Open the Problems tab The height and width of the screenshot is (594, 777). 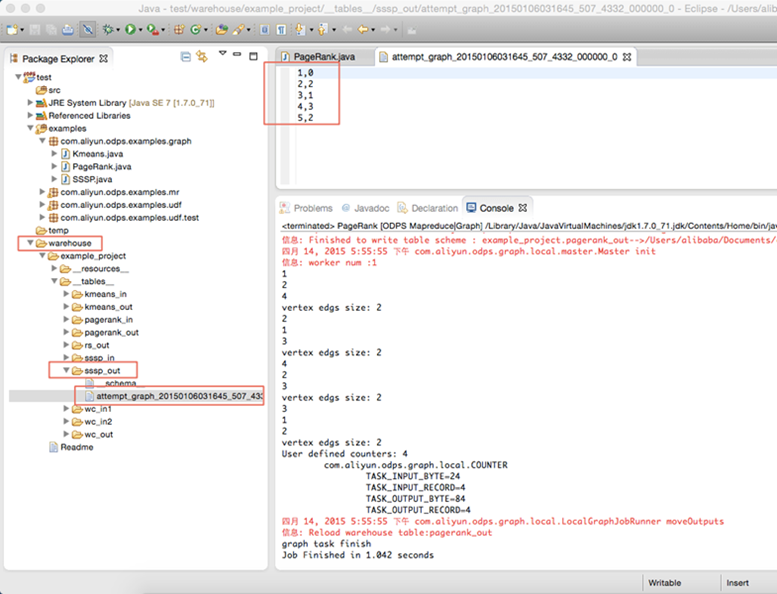[306, 208]
